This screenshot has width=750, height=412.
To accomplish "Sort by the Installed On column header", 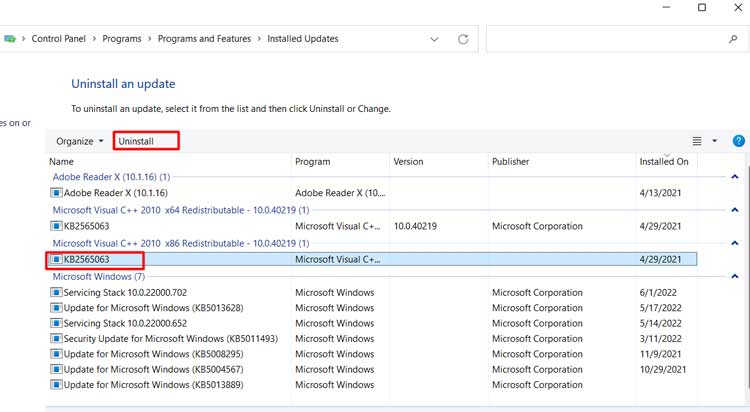I will coord(664,162).
